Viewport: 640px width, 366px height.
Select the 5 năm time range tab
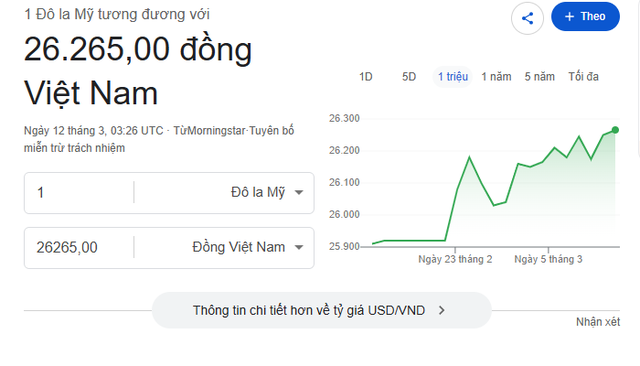click(540, 77)
